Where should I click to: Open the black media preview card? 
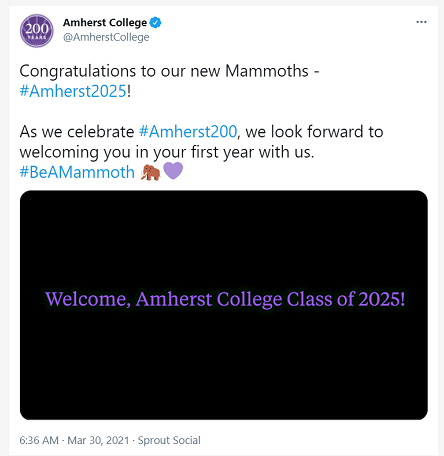tap(224, 305)
